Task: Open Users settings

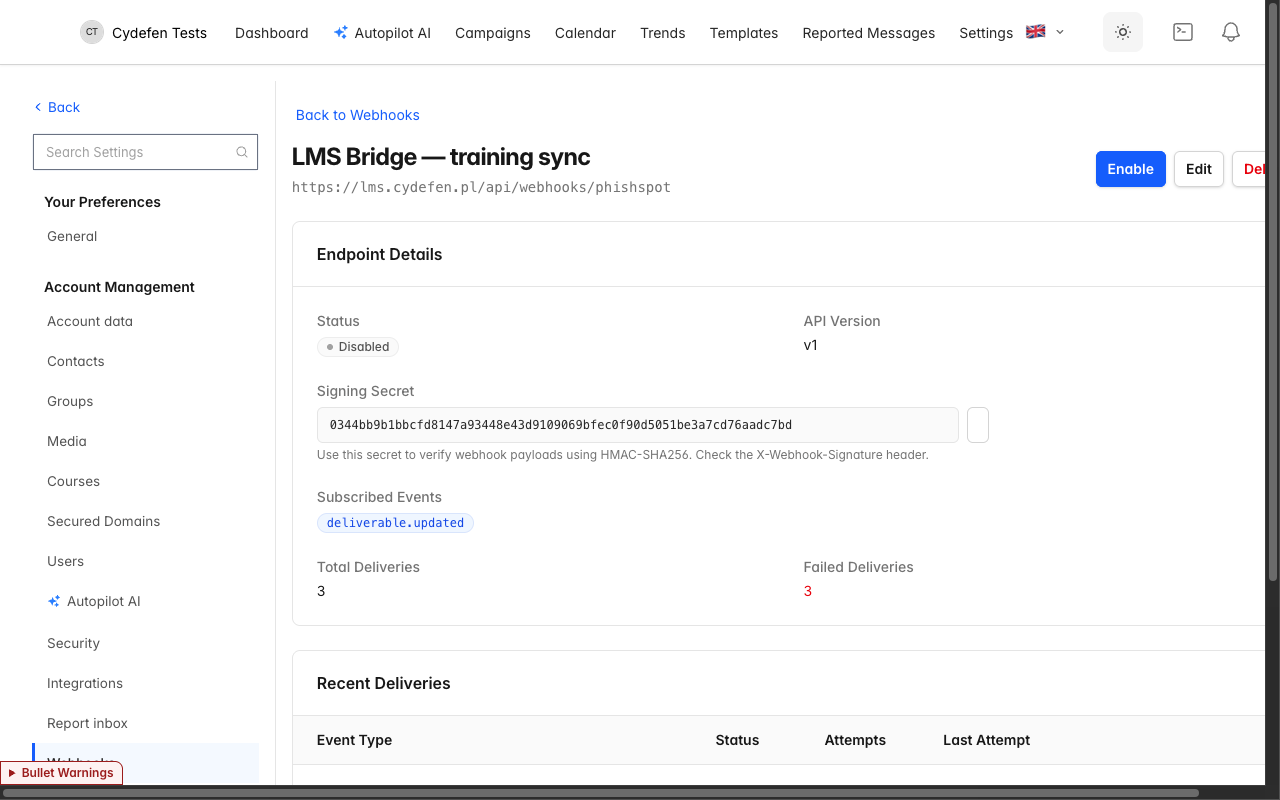Action: (66, 561)
